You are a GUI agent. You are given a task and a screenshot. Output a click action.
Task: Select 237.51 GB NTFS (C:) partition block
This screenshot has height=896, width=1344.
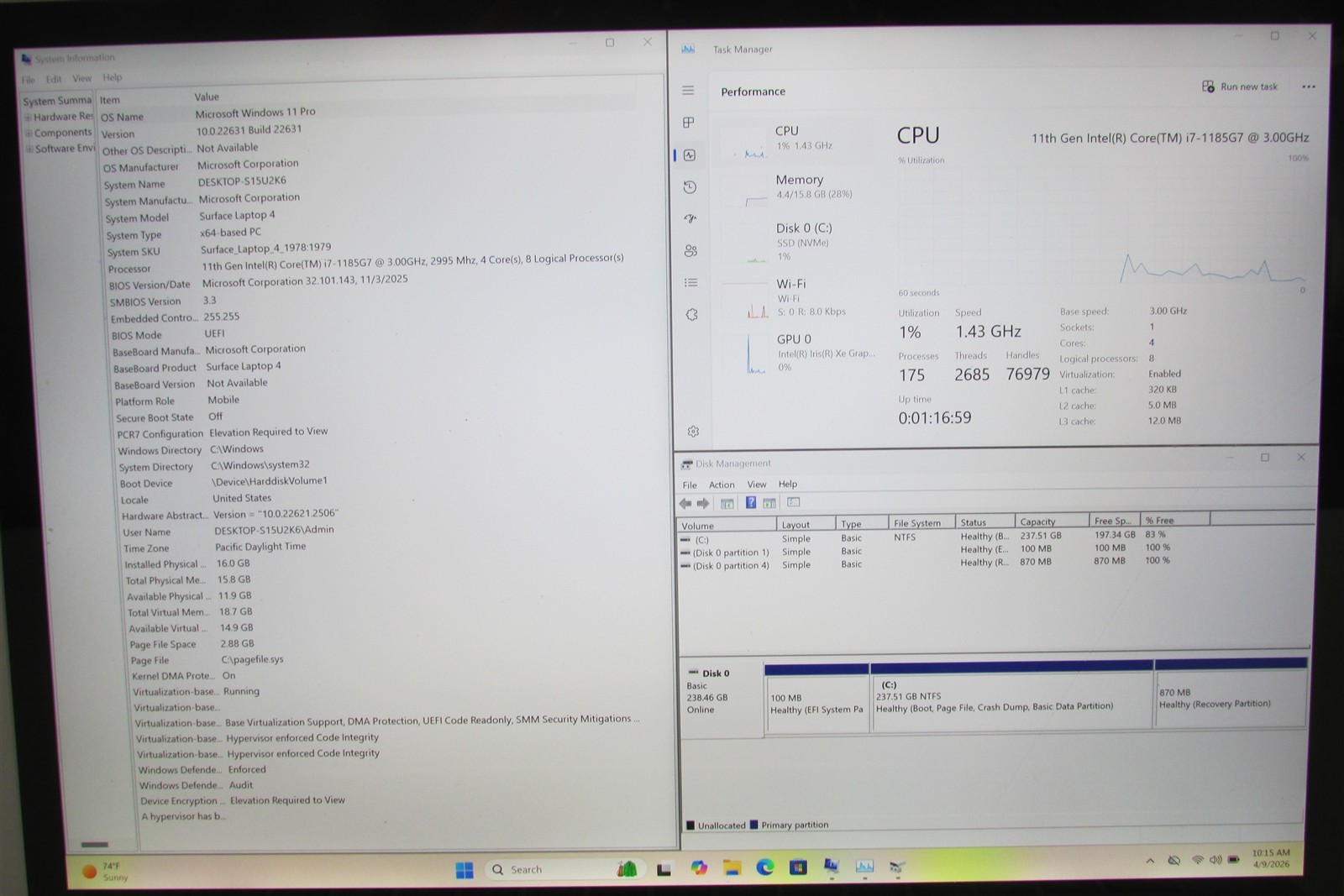[x=1012, y=694]
